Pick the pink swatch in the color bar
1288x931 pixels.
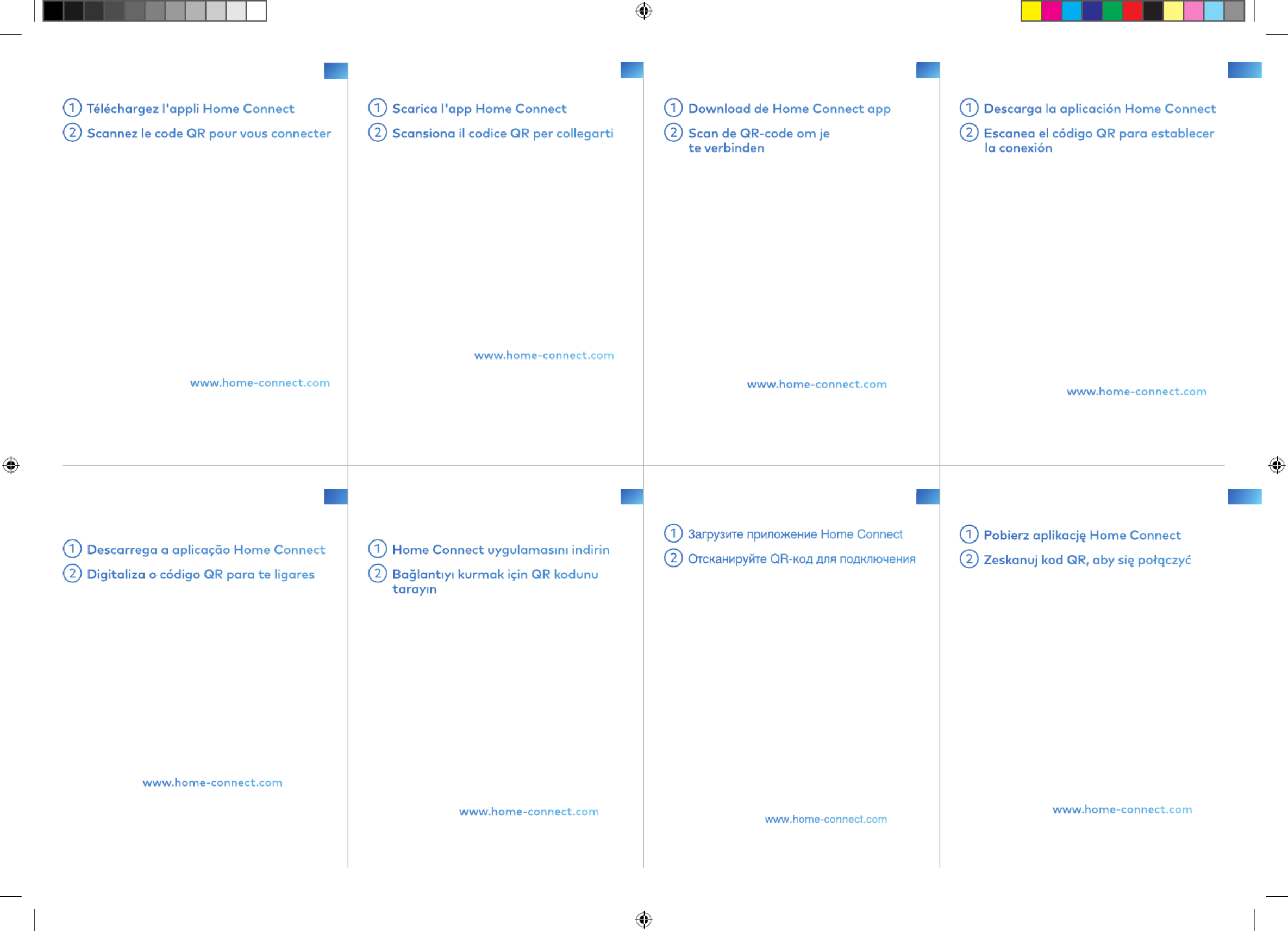tap(1194, 11)
